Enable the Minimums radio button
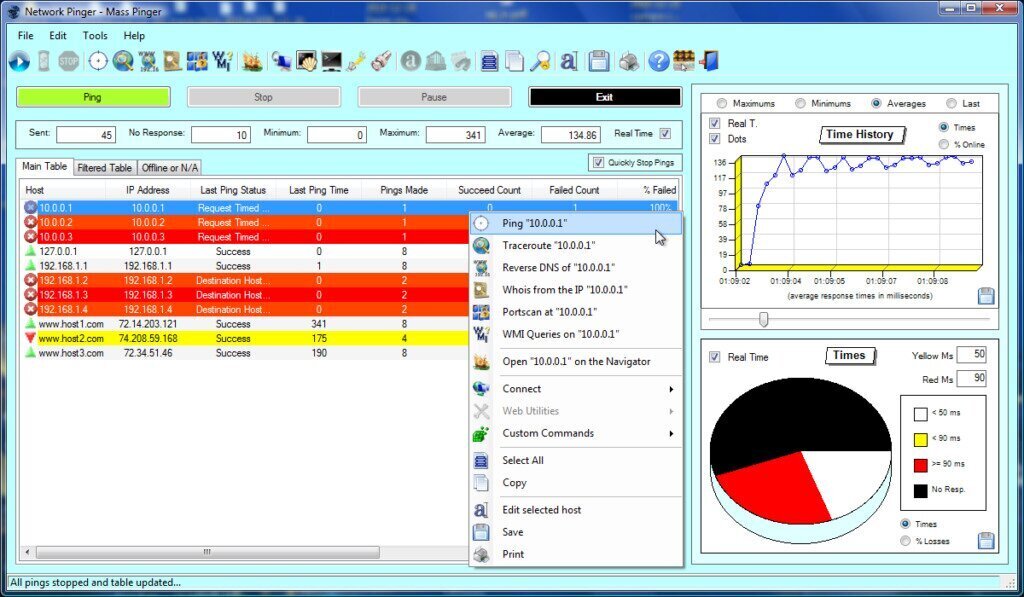 tap(800, 103)
